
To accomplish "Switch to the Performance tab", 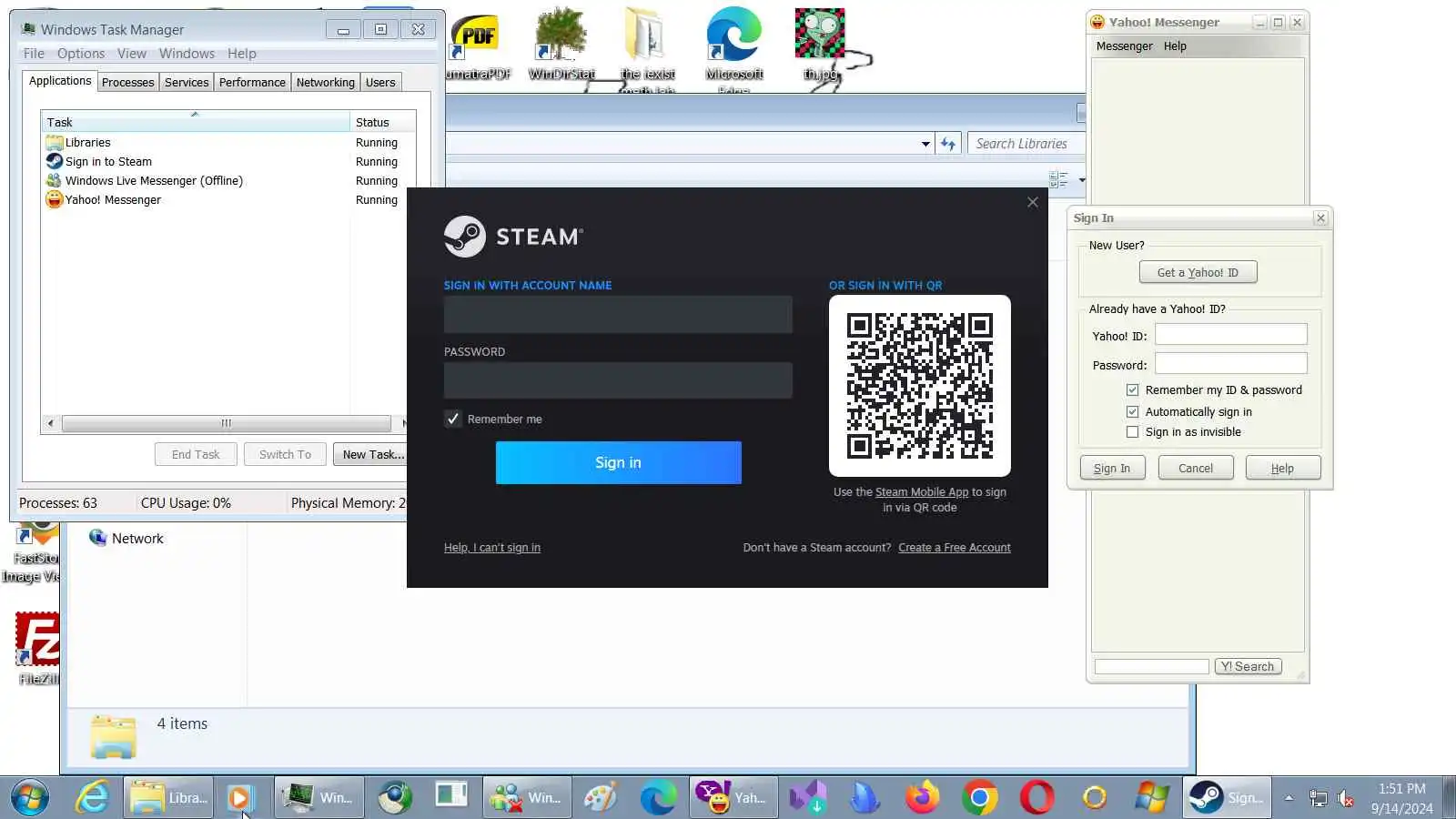I will tap(252, 82).
